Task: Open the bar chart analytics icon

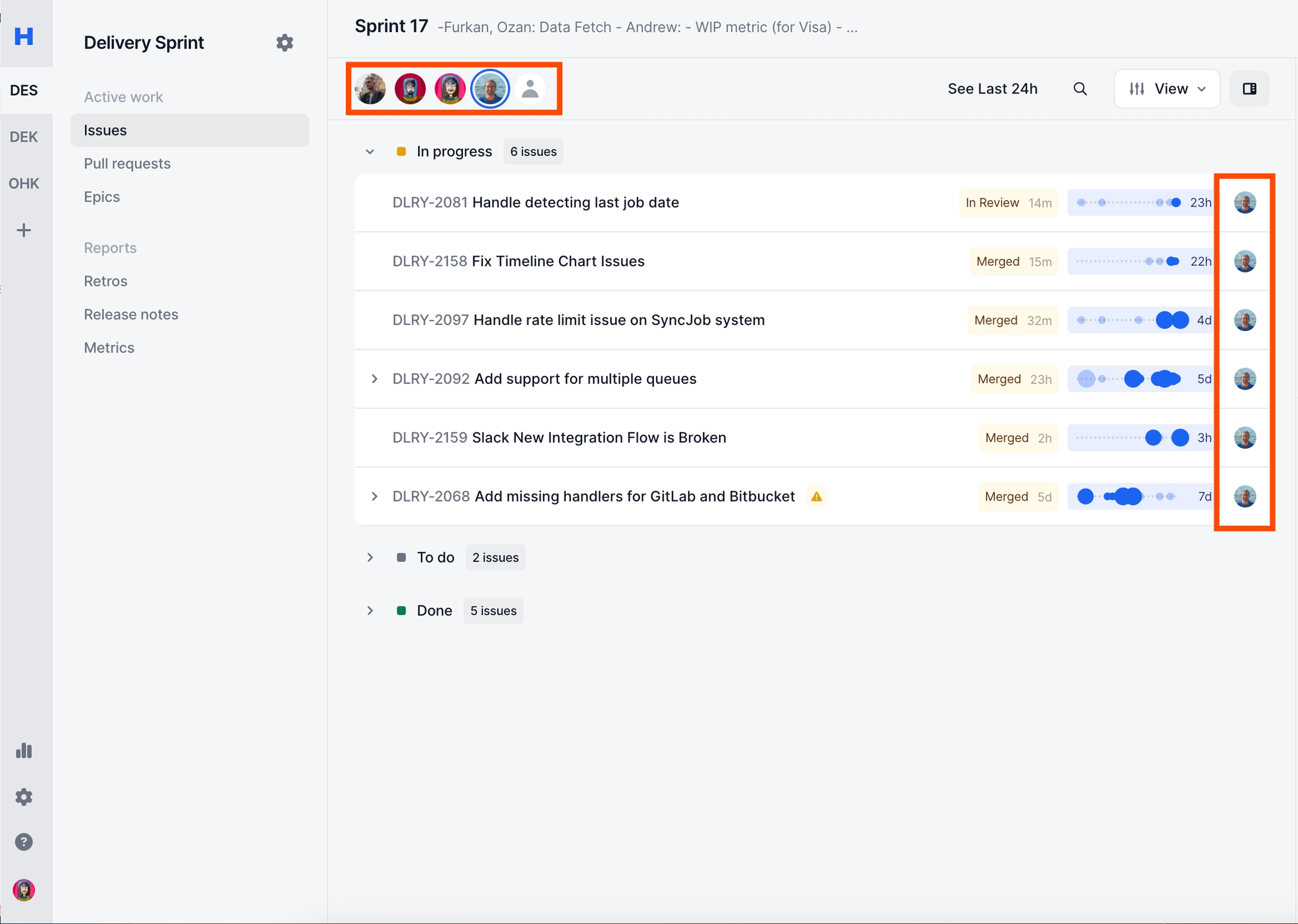Action: tap(23, 751)
